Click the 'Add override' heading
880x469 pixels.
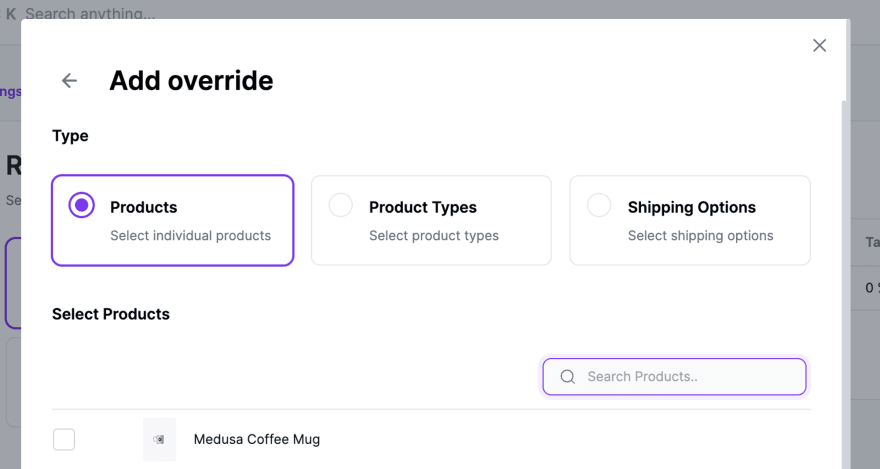click(x=191, y=80)
